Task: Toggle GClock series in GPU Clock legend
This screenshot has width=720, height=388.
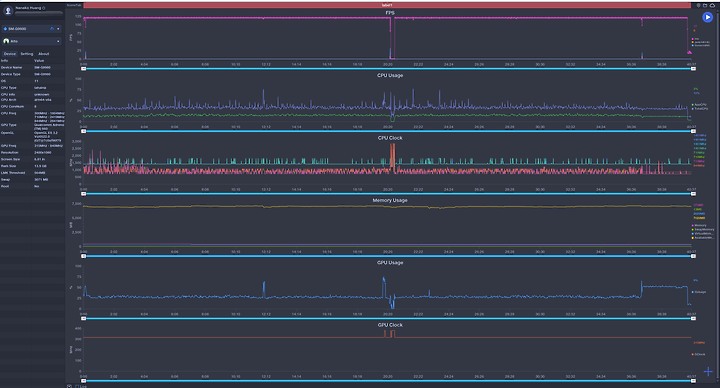Action: click(x=698, y=354)
